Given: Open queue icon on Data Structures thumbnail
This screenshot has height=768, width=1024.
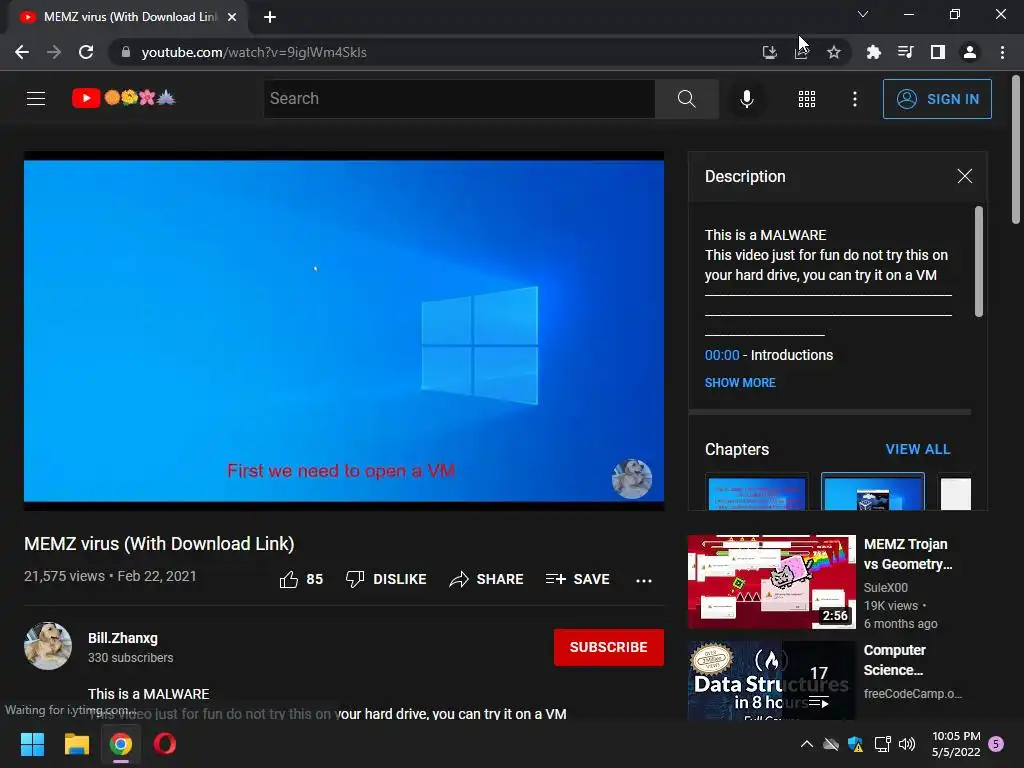Looking at the screenshot, I should [x=819, y=702].
